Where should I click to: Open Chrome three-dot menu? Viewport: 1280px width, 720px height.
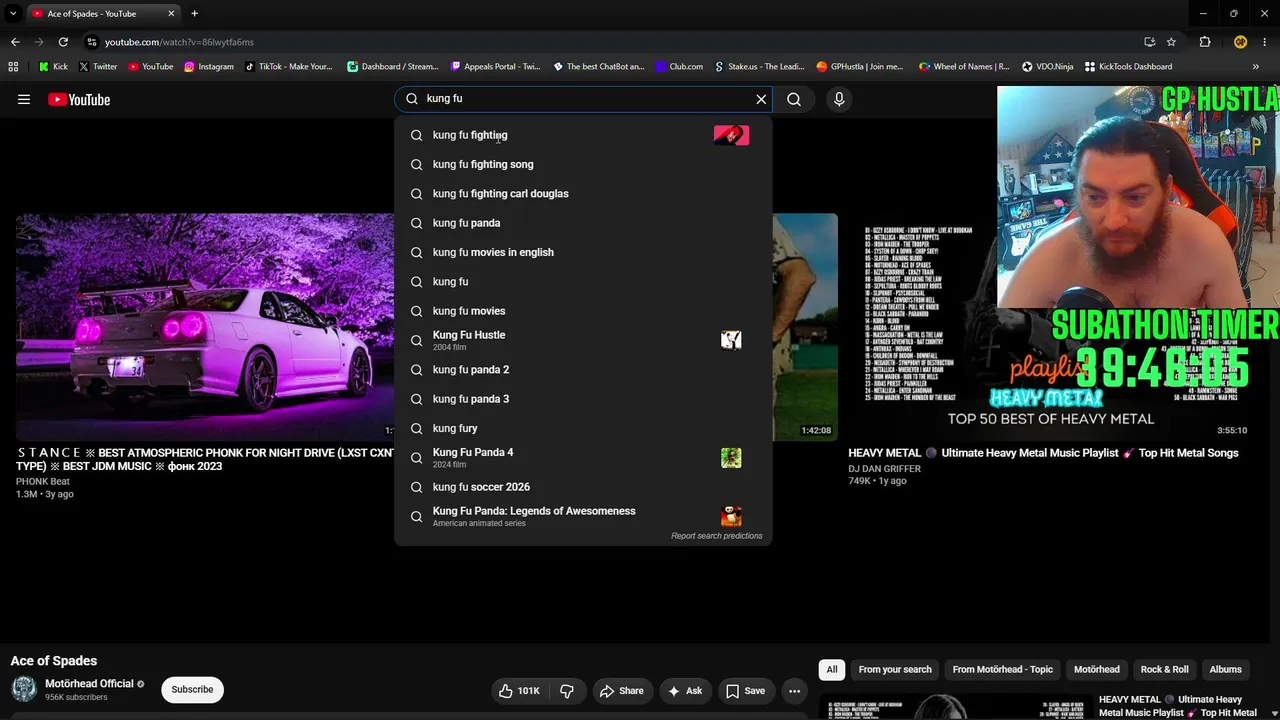[1265, 42]
